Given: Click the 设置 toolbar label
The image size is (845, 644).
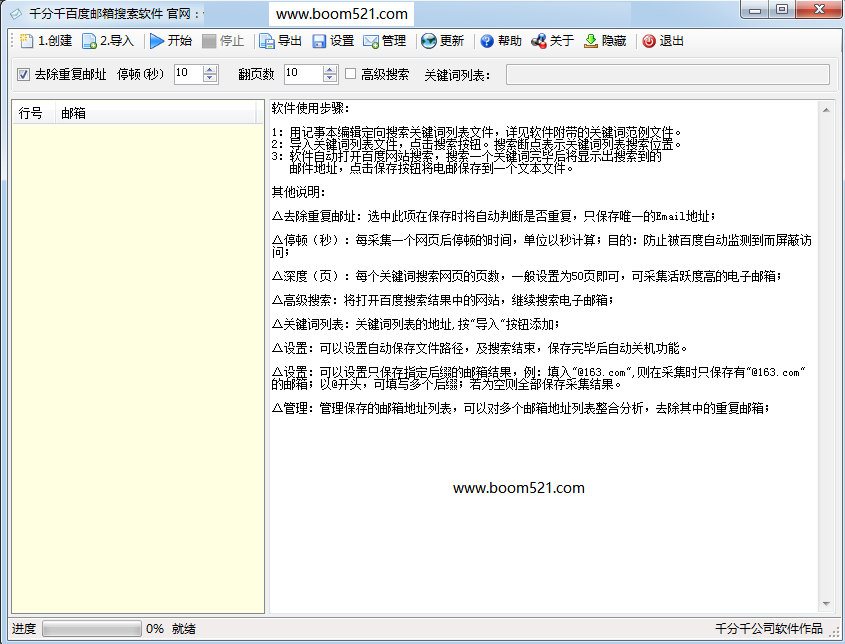Looking at the screenshot, I should click(x=342, y=41).
